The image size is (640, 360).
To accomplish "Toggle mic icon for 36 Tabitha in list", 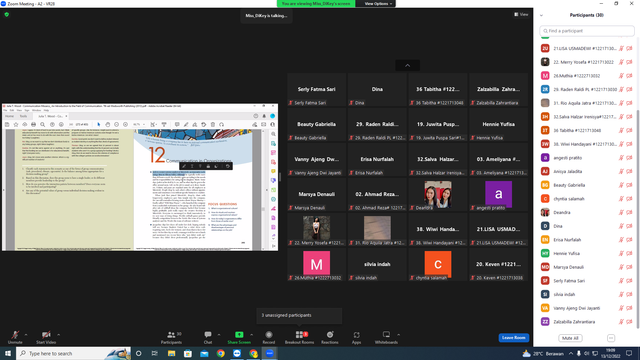I will pyautogui.click(x=621, y=131).
